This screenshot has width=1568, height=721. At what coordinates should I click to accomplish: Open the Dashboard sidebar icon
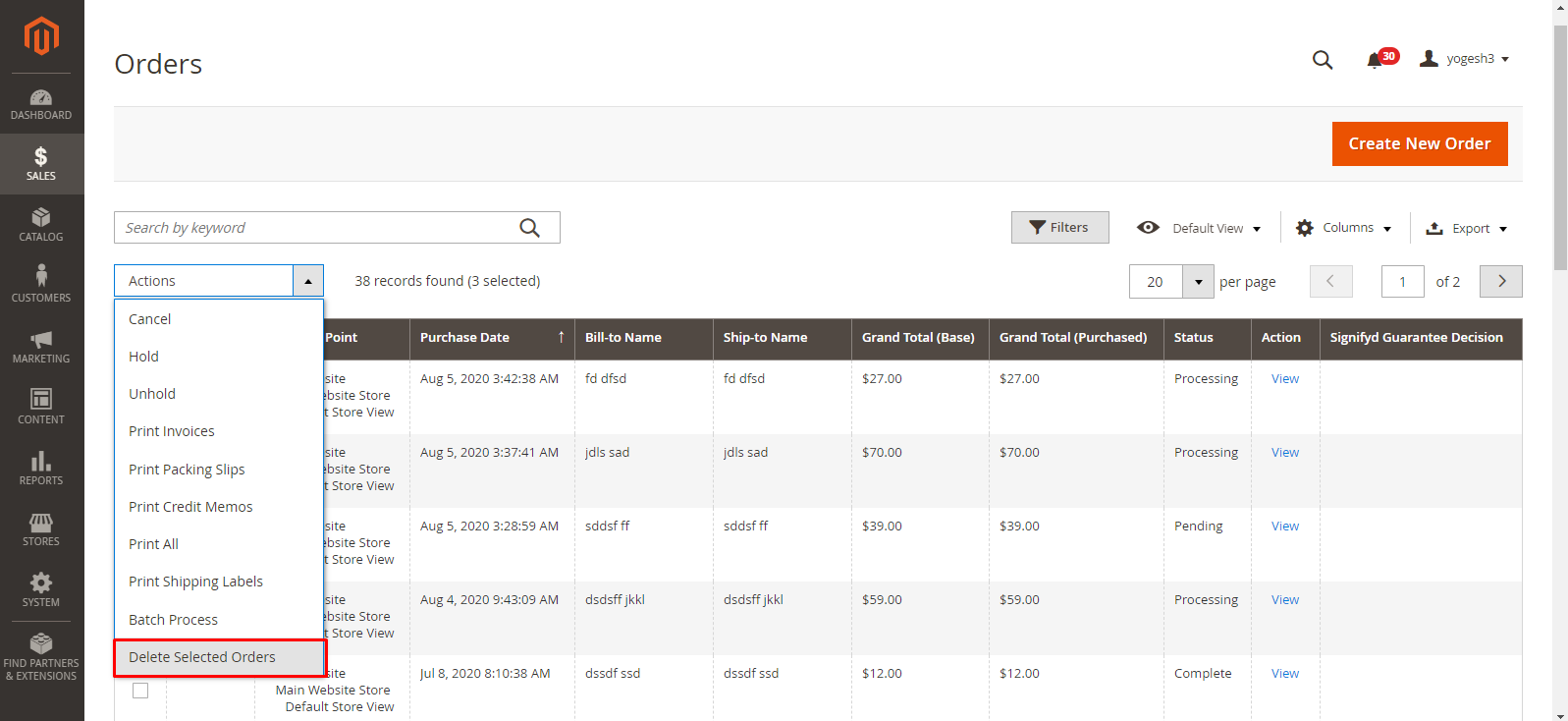(41, 104)
